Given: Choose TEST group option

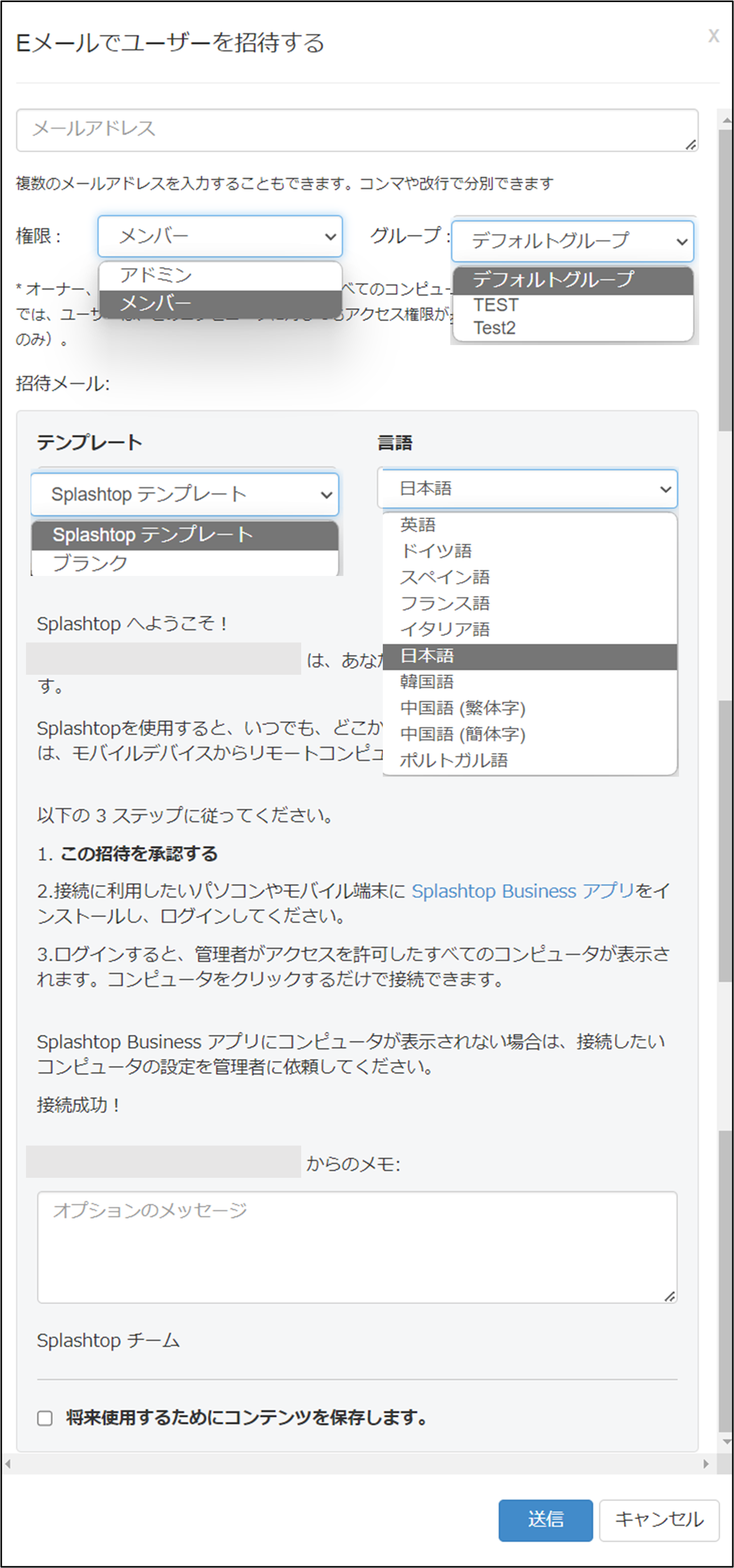Looking at the screenshot, I should 496,305.
